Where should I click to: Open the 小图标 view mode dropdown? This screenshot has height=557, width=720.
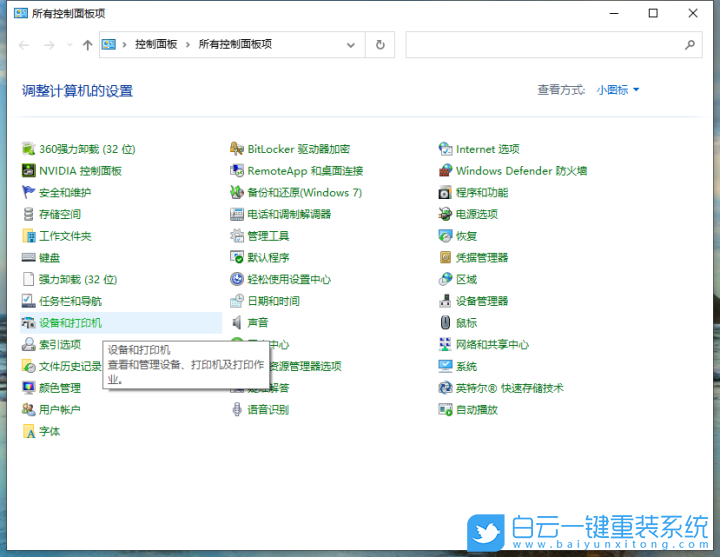[x=618, y=90]
